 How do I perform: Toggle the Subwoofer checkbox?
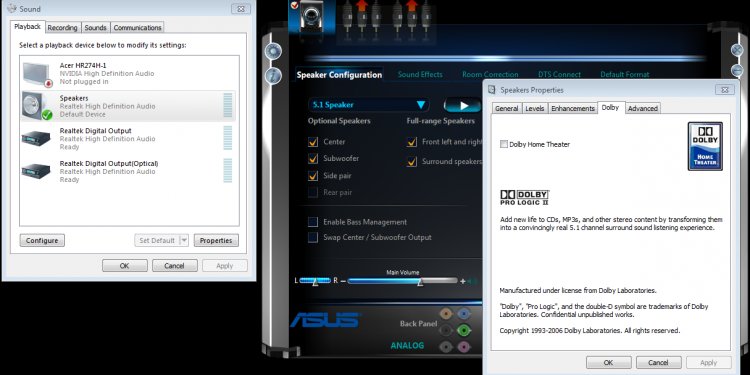pyautogui.click(x=313, y=159)
